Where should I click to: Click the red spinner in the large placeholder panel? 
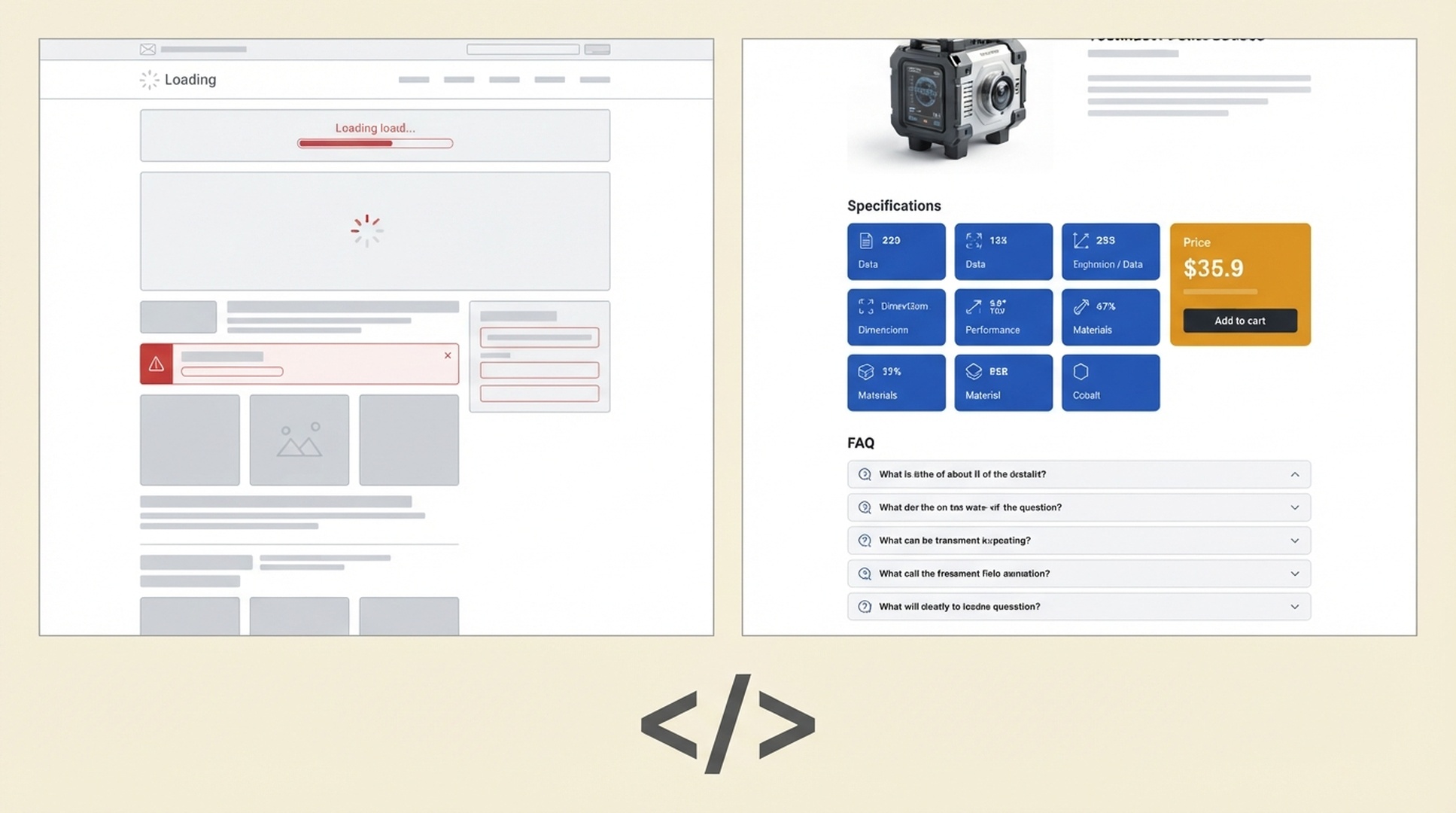pos(367,230)
